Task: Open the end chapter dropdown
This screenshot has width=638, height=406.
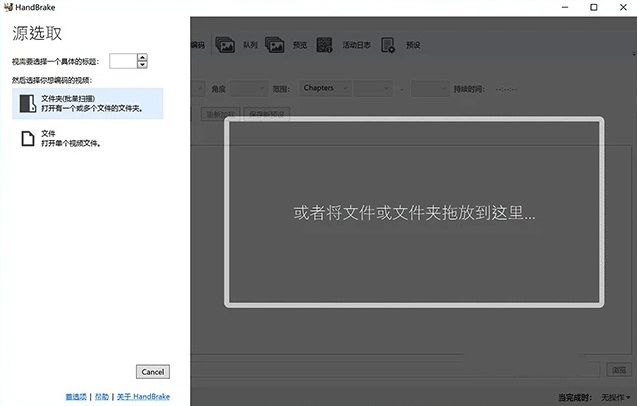Action: 430,88
